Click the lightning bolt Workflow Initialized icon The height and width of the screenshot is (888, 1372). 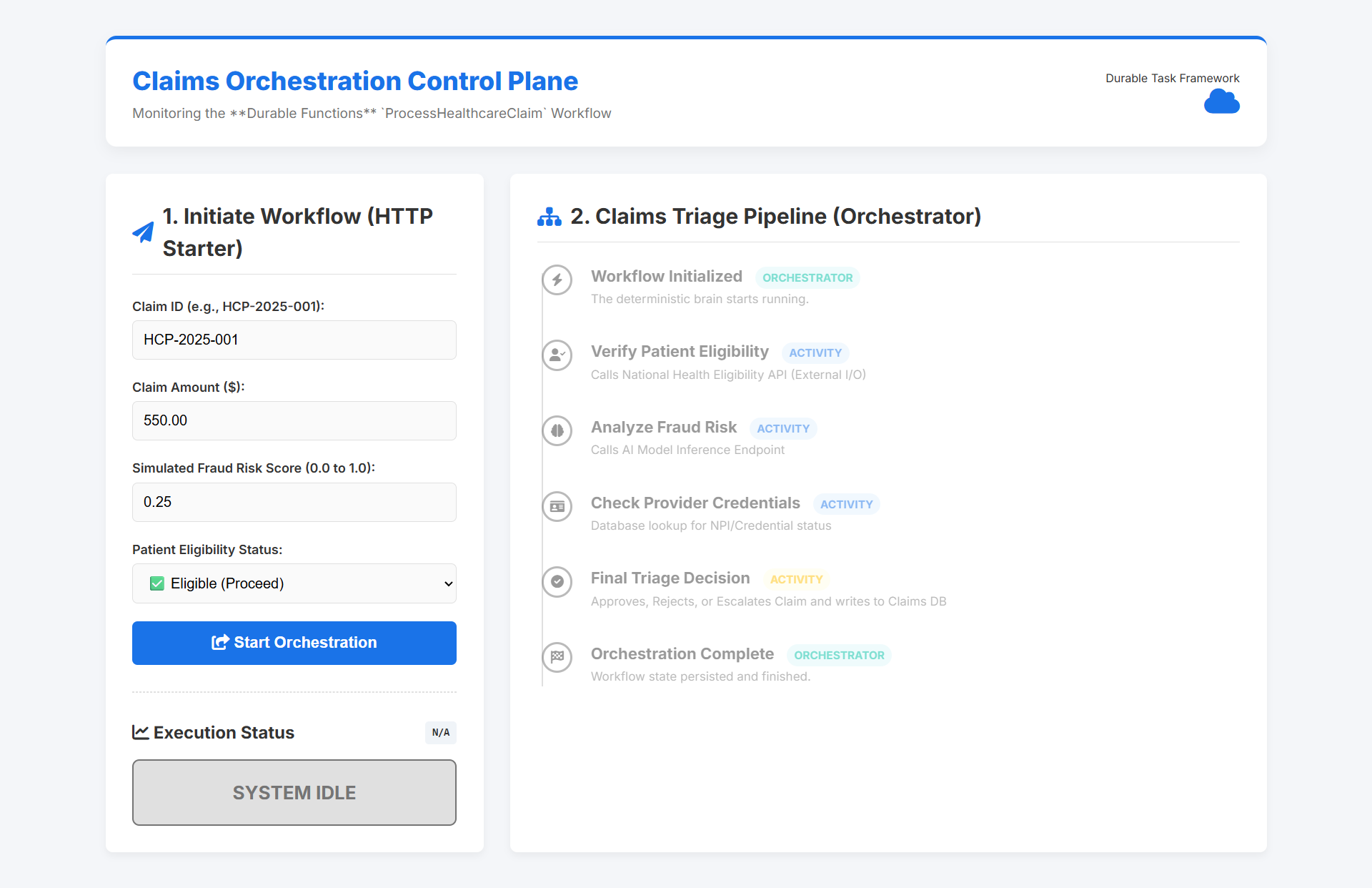[557, 280]
